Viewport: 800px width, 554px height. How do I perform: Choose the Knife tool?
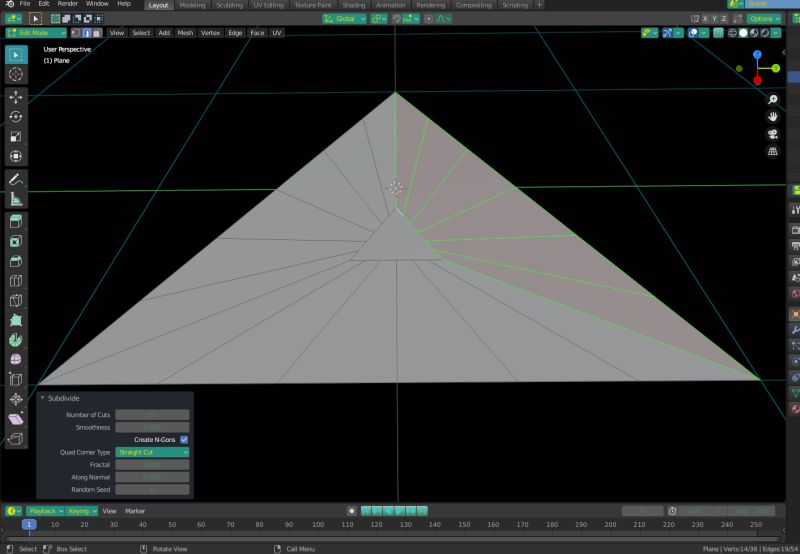pyautogui.click(x=16, y=300)
